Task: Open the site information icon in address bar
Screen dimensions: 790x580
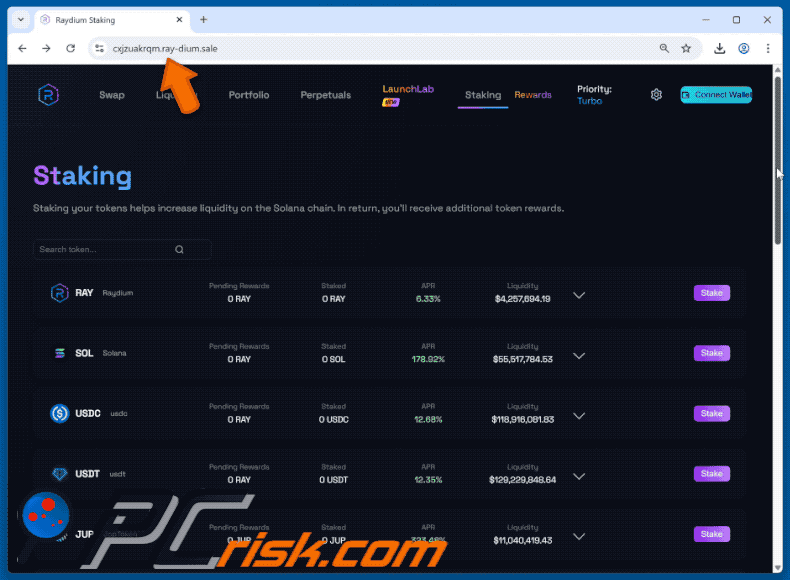Action: tap(99, 48)
